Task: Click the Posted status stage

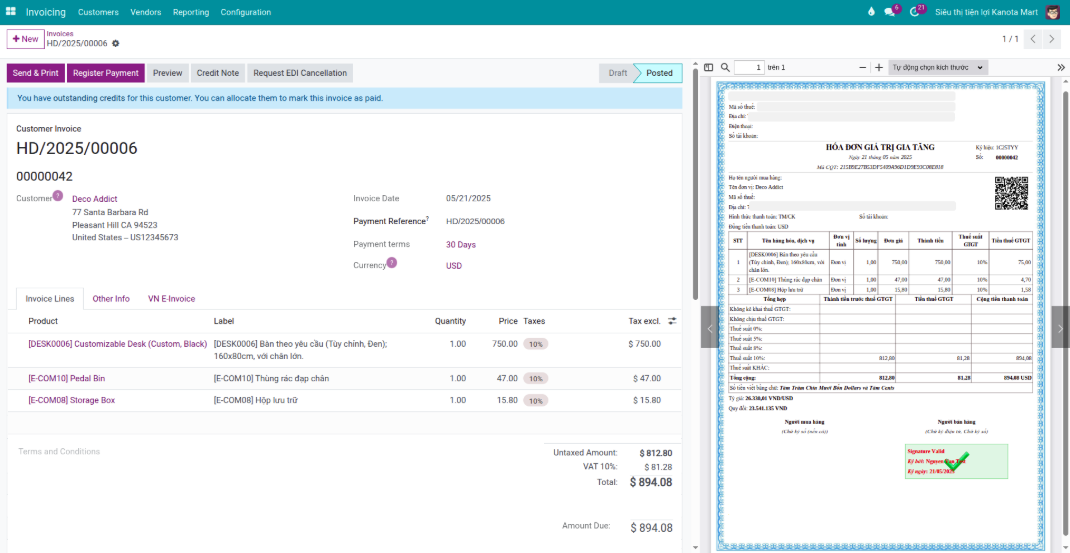Action: point(659,73)
